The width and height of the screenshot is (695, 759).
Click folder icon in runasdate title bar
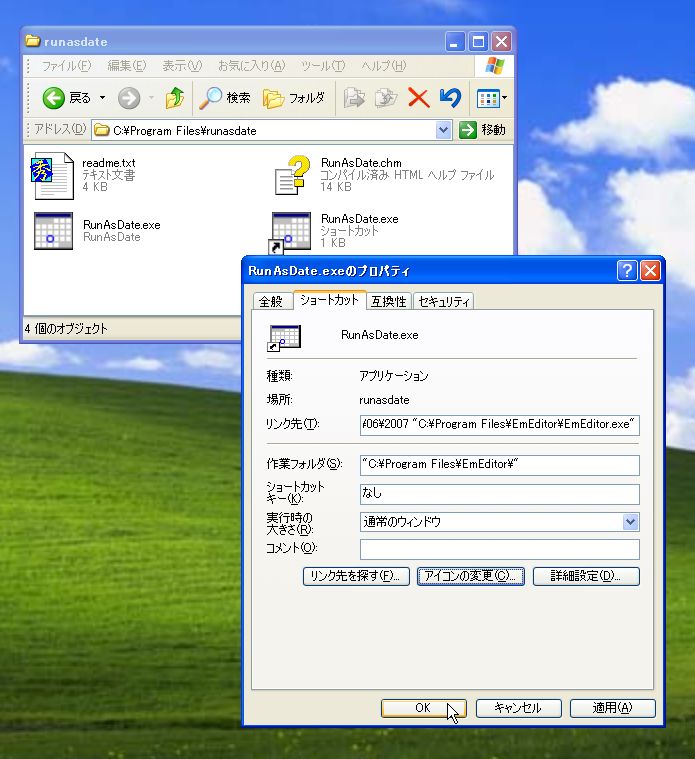(32, 41)
